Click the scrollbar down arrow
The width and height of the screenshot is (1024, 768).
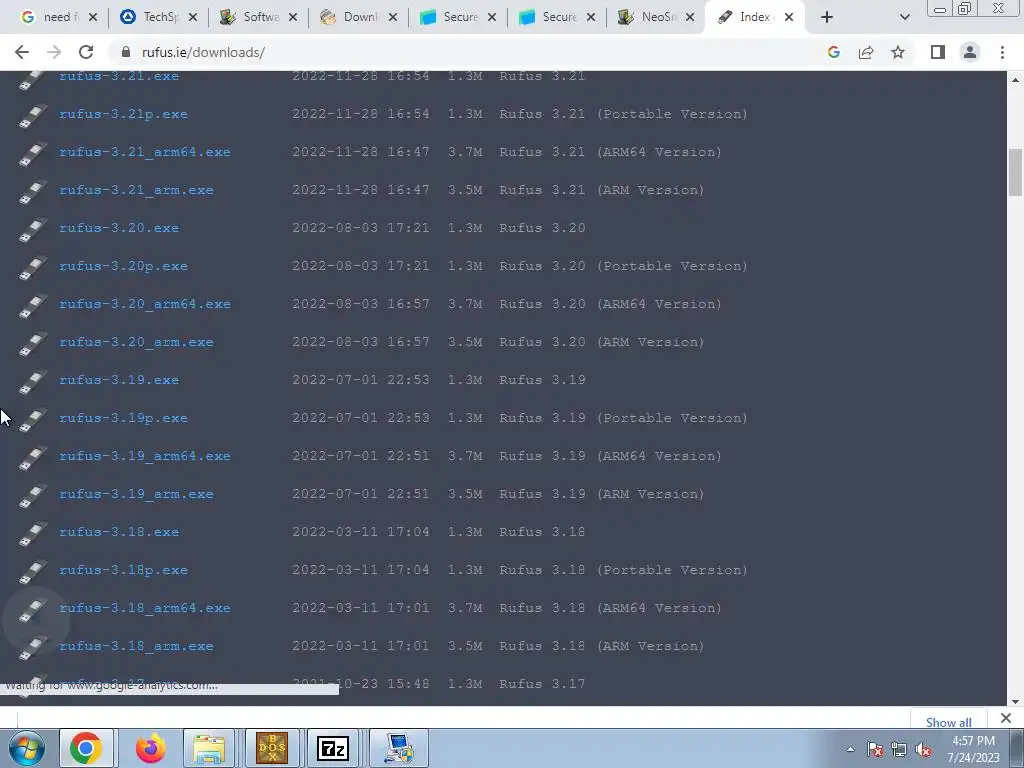click(x=1015, y=701)
